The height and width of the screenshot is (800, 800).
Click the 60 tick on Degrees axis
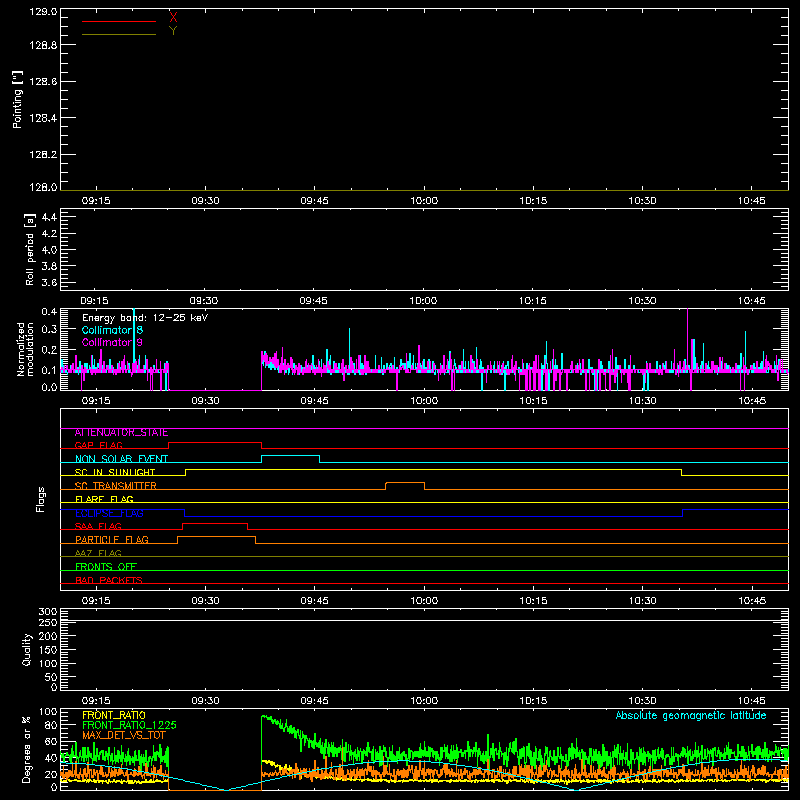pos(51,742)
